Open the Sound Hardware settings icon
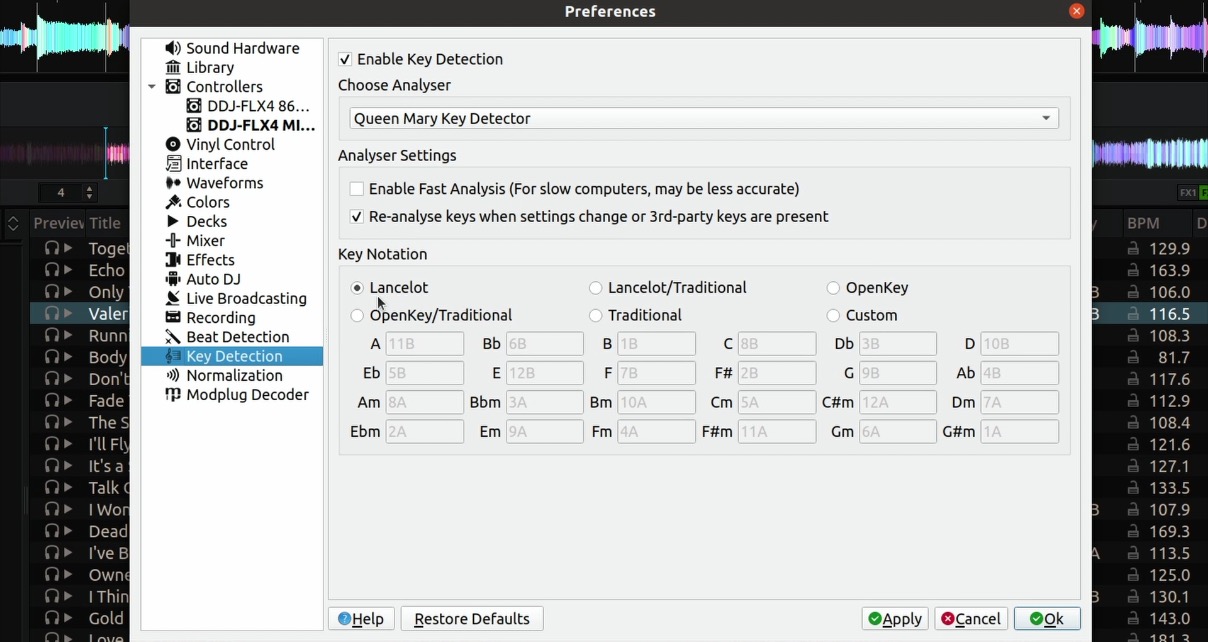This screenshot has height=642, width=1208. [172, 48]
